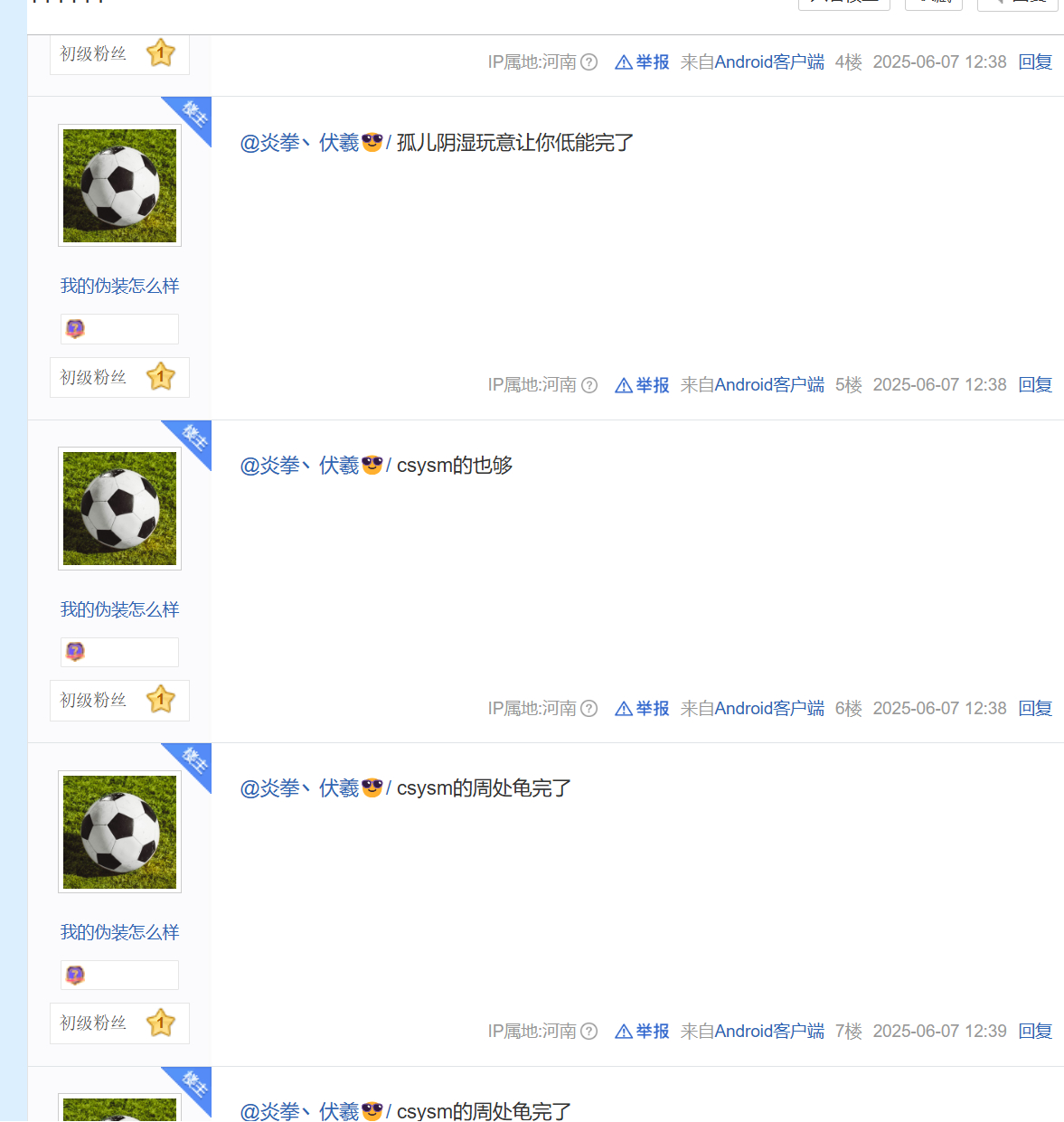Click 回复 on the 7楼 post
1064x1122 pixels.
pos(1035,1032)
